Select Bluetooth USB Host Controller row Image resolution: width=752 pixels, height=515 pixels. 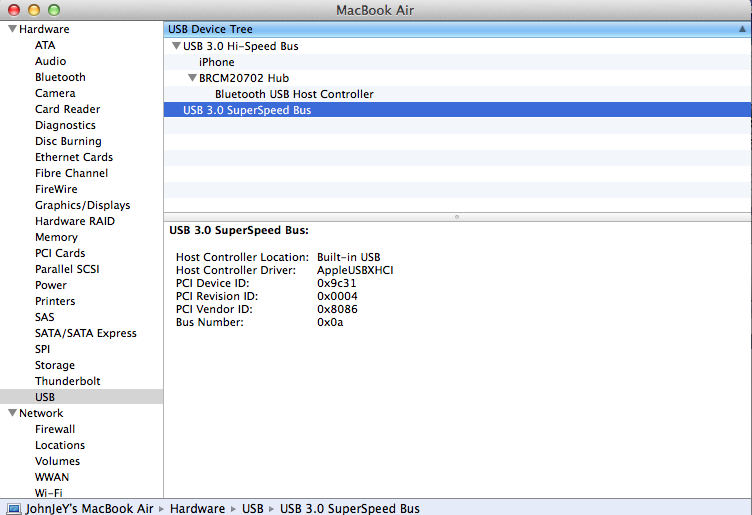(x=458, y=94)
